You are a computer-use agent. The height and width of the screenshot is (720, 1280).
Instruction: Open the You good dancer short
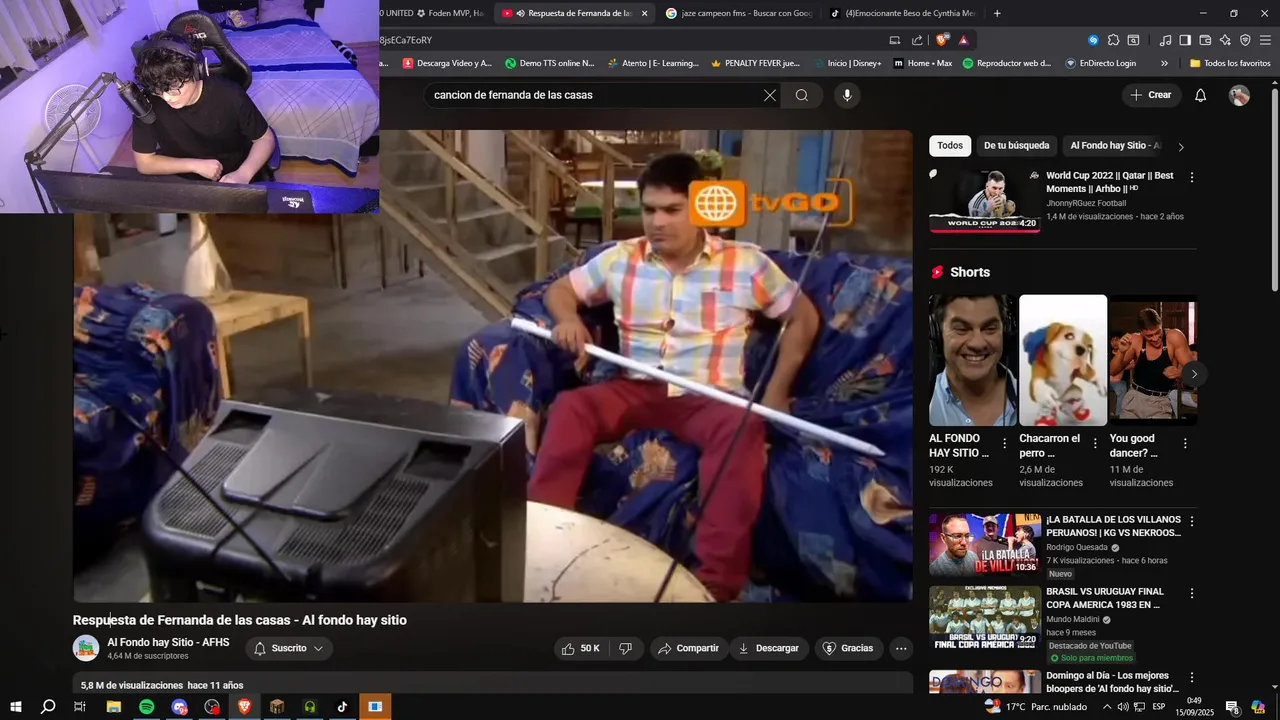[x=1152, y=360]
